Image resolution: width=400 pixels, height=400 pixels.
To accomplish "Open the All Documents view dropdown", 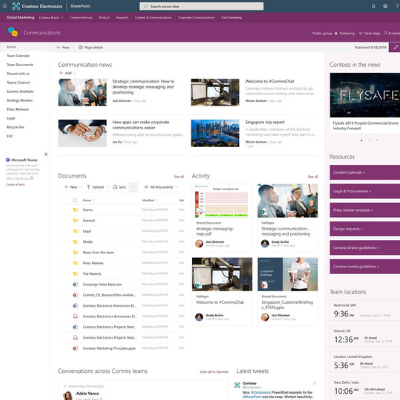I will point(161,187).
